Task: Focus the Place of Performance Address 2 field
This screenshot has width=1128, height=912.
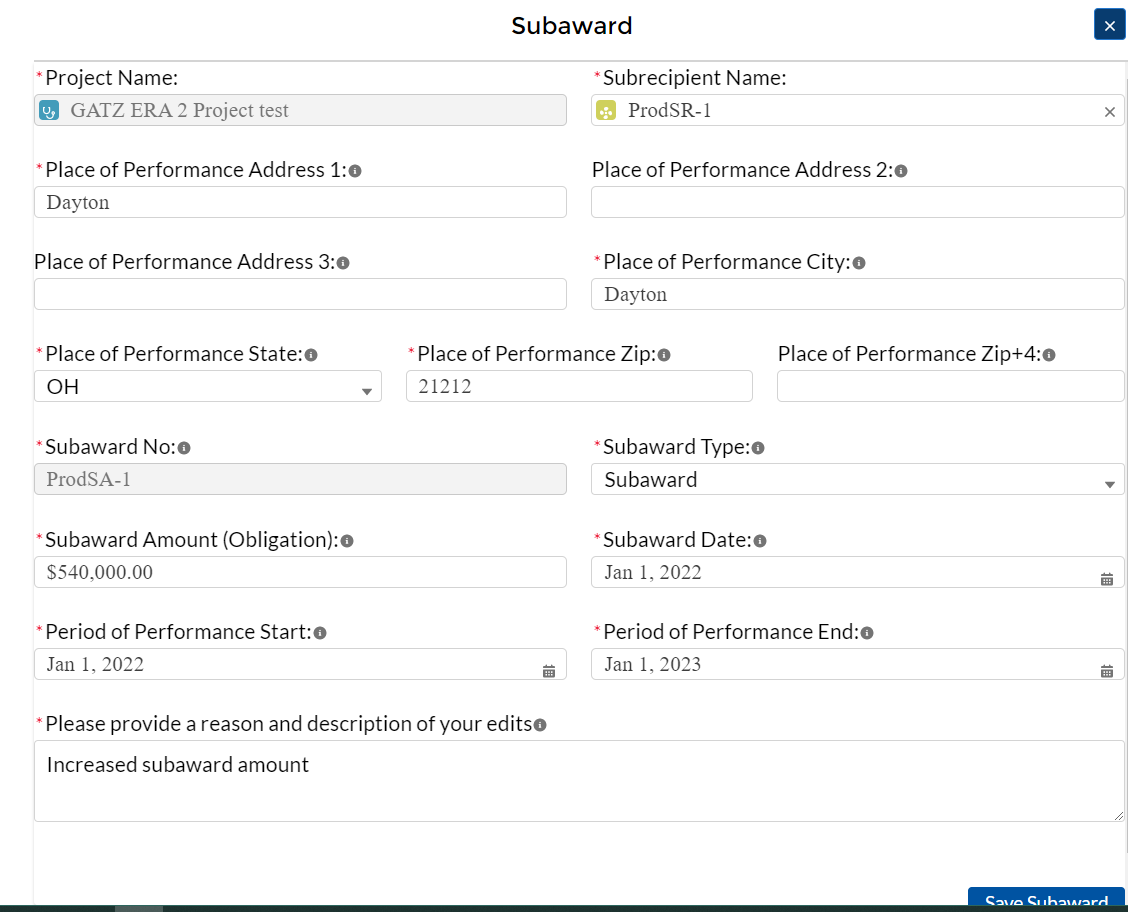Action: coord(857,202)
